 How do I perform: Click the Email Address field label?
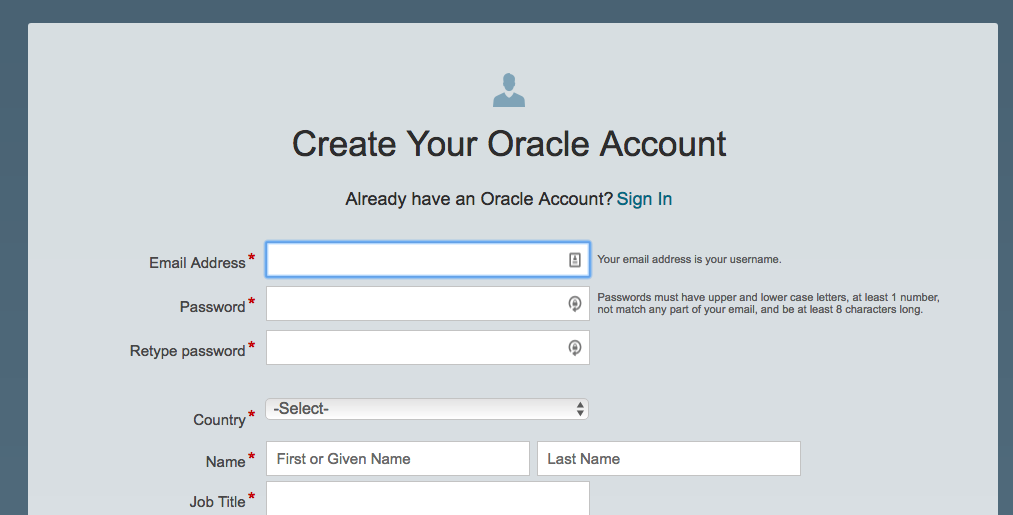pos(197,263)
